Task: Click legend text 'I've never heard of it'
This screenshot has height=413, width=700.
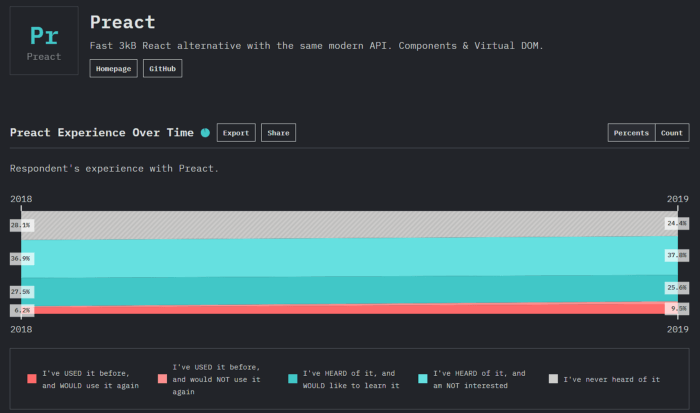Action: 612,379
